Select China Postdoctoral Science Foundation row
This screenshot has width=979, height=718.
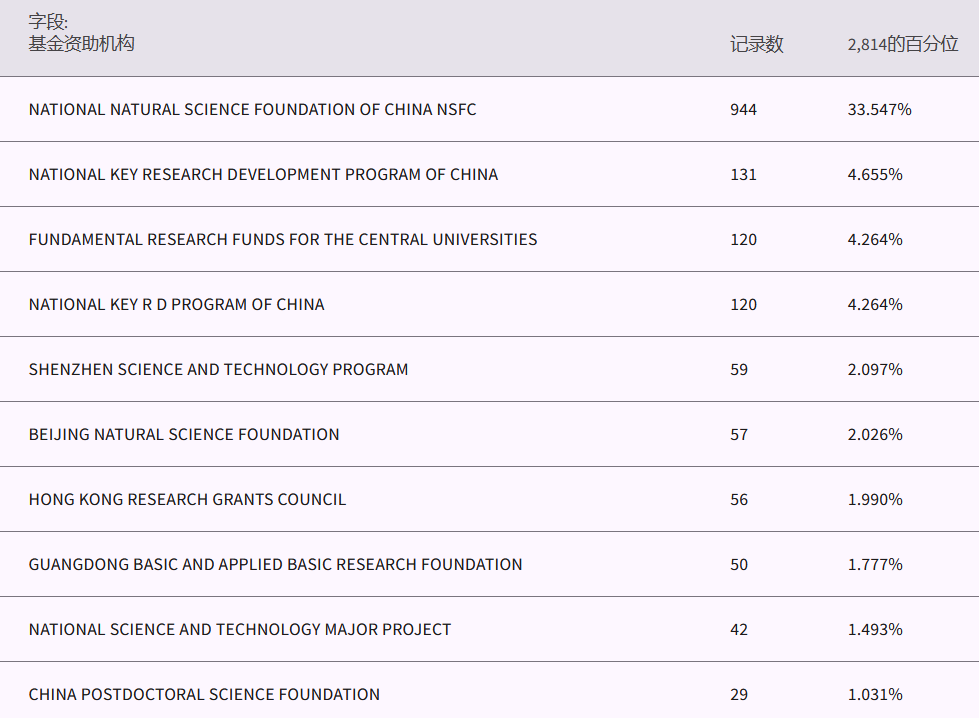[204, 695]
